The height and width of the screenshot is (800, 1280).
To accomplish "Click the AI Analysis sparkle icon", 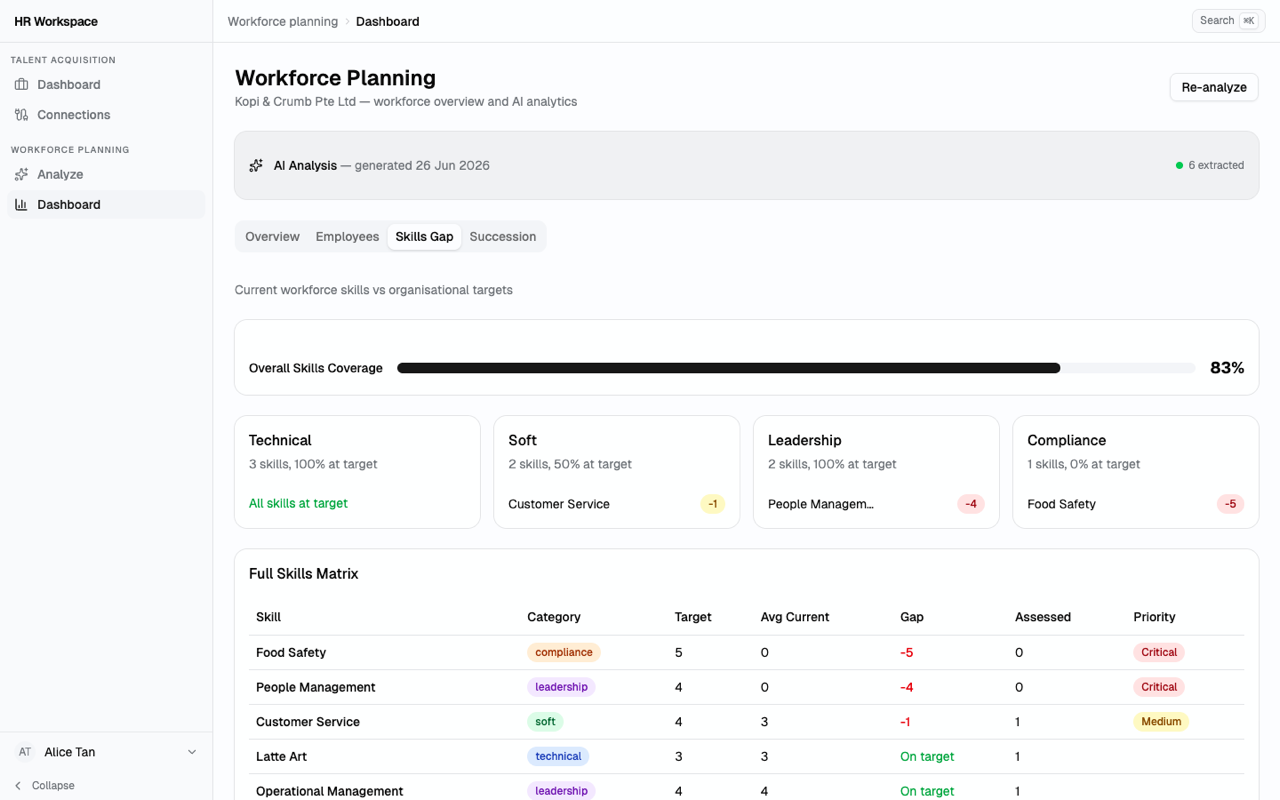I will coord(256,166).
